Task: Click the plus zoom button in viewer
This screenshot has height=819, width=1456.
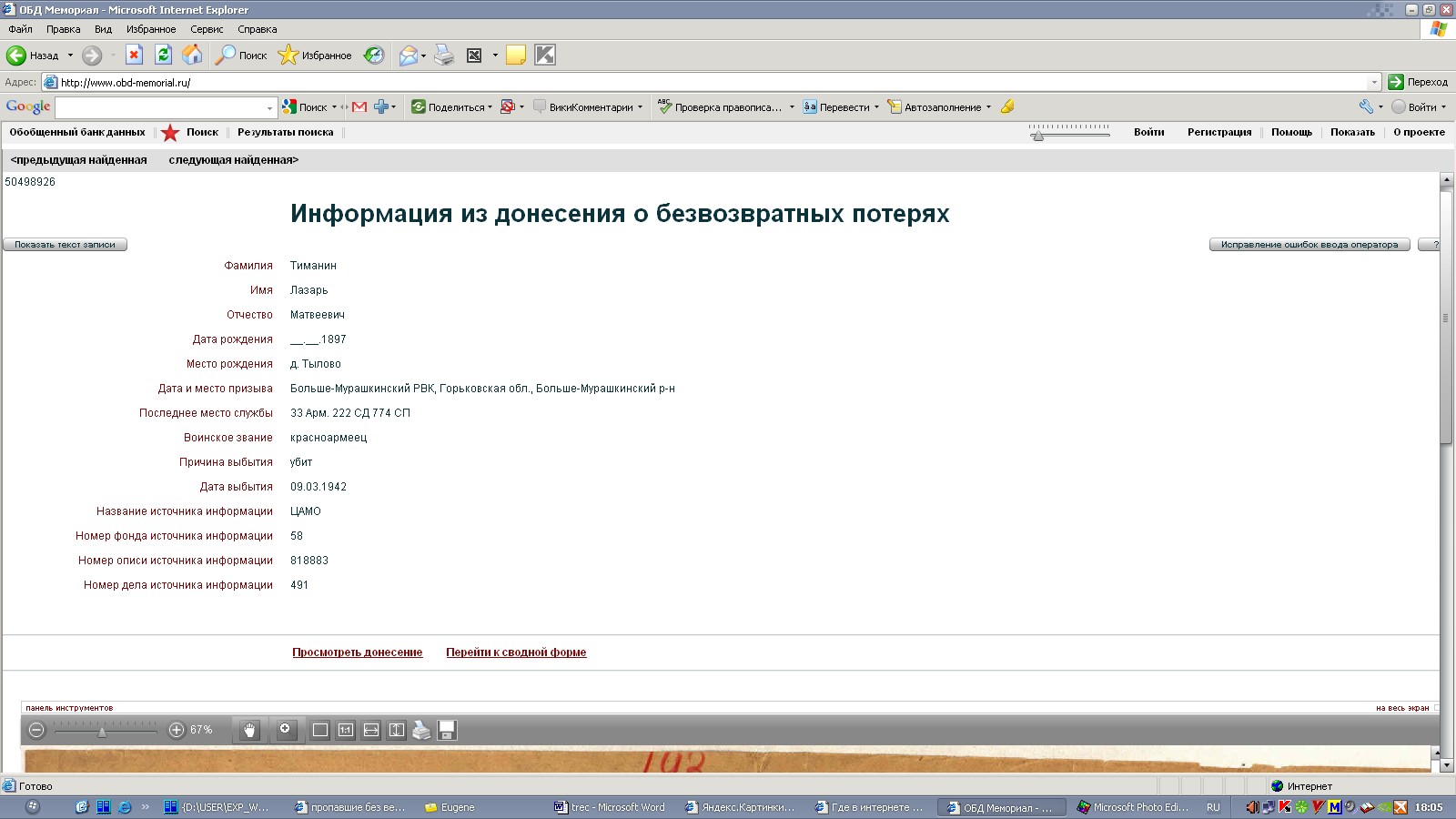Action: click(177, 730)
